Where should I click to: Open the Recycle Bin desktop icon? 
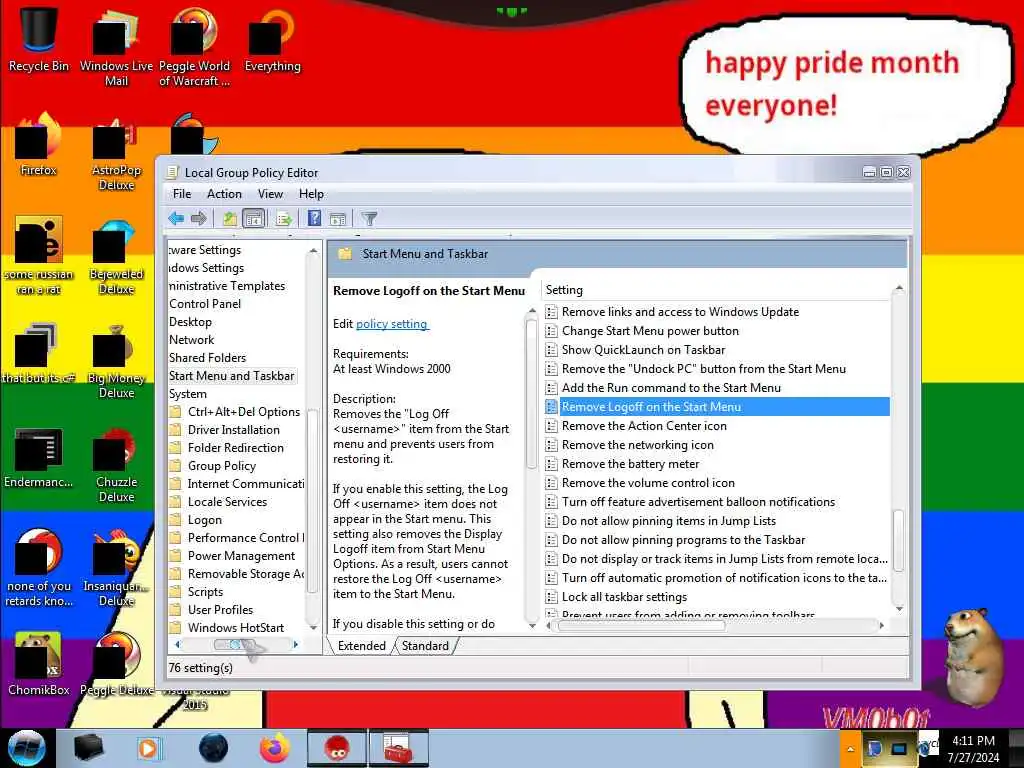pyautogui.click(x=39, y=39)
